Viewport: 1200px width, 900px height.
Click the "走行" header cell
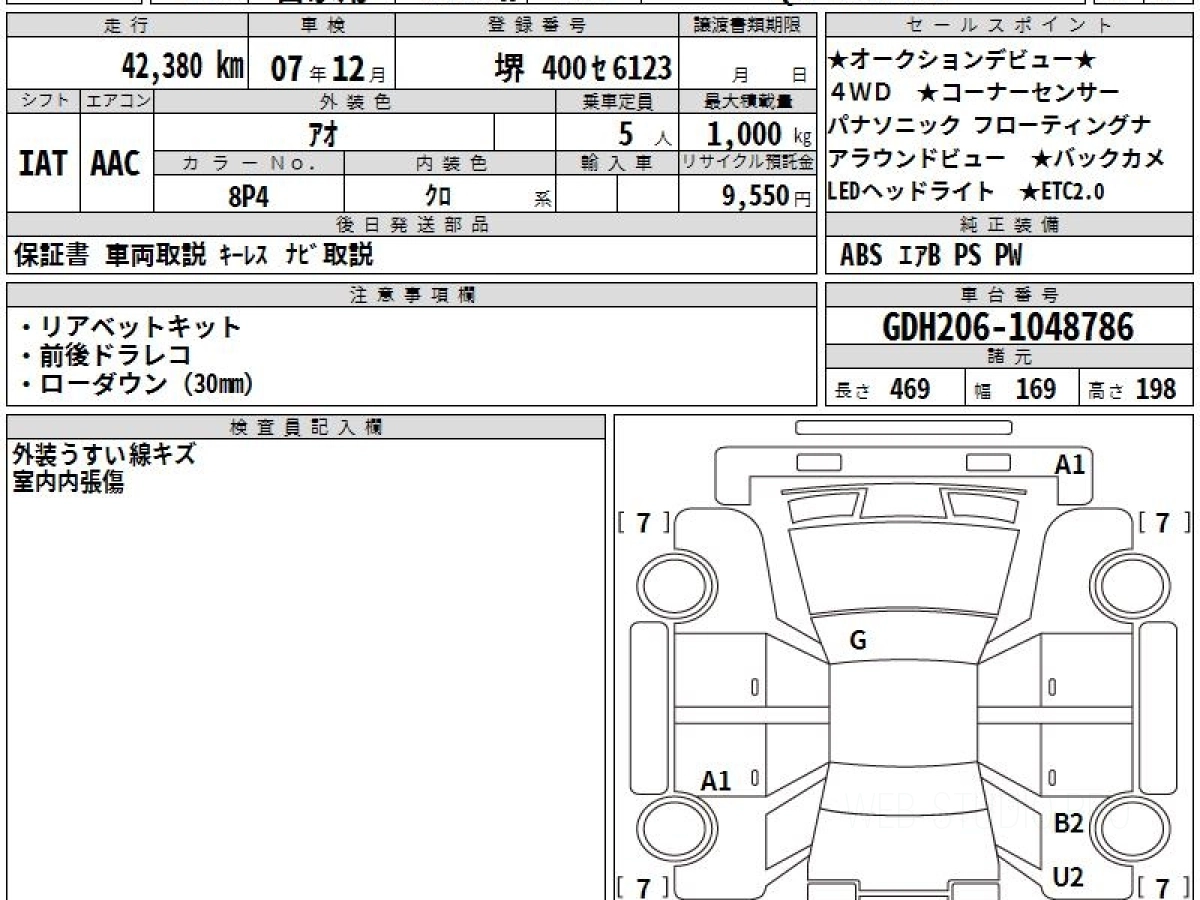126,26
